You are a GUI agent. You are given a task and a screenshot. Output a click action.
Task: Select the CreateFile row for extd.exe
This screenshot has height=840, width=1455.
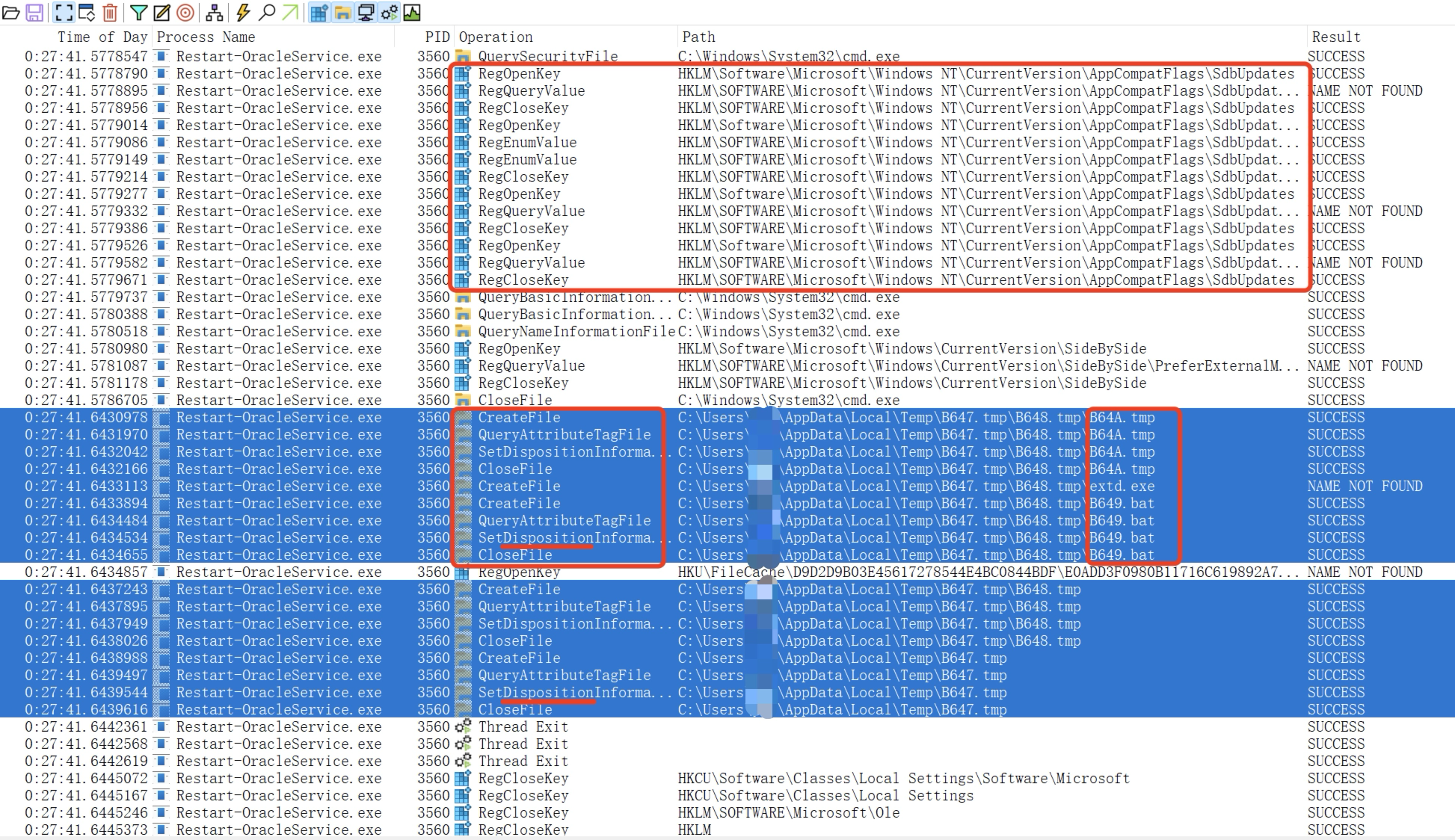[519, 487]
